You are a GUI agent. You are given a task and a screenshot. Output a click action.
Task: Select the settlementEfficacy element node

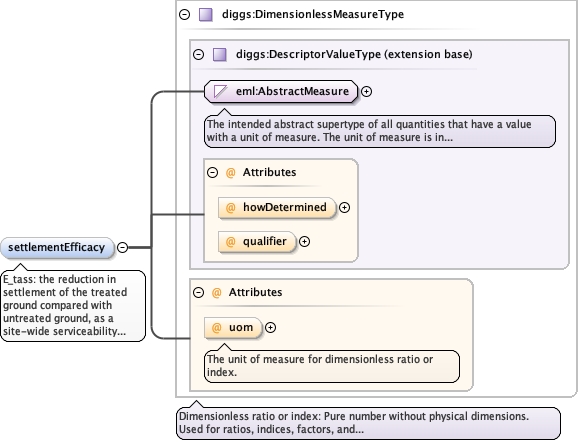coord(57,247)
